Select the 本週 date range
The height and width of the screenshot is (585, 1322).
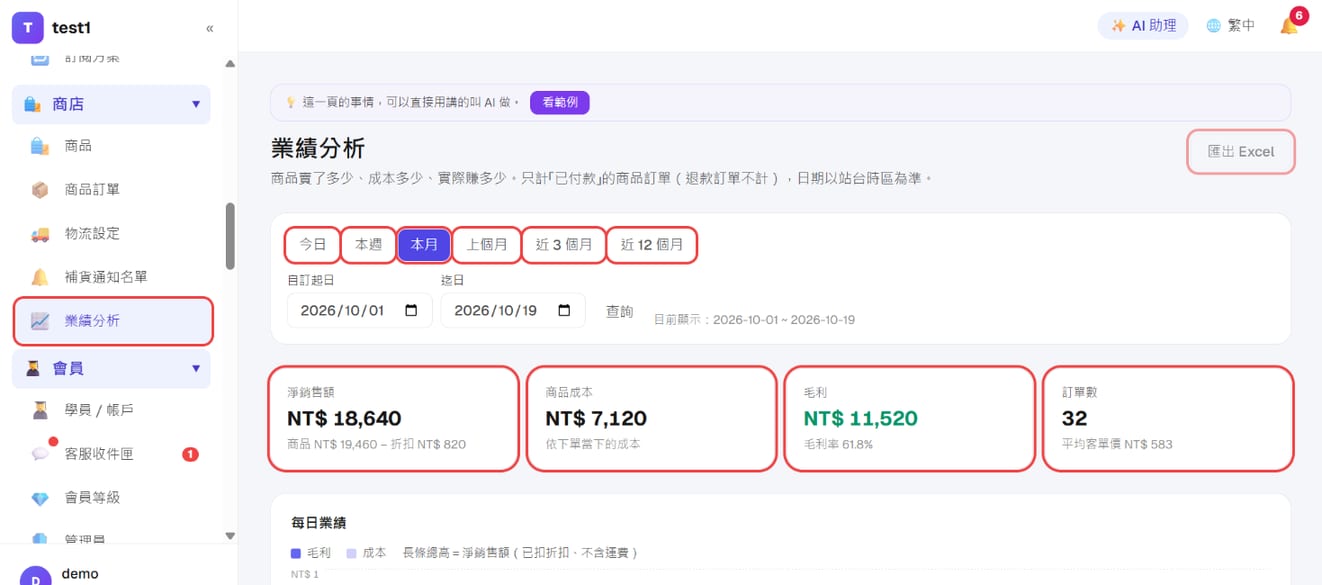pos(369,244)
